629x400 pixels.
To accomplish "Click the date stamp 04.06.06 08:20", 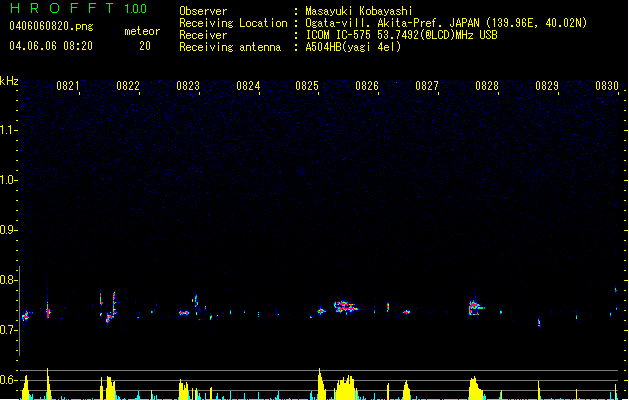I will tap(51, 46).
